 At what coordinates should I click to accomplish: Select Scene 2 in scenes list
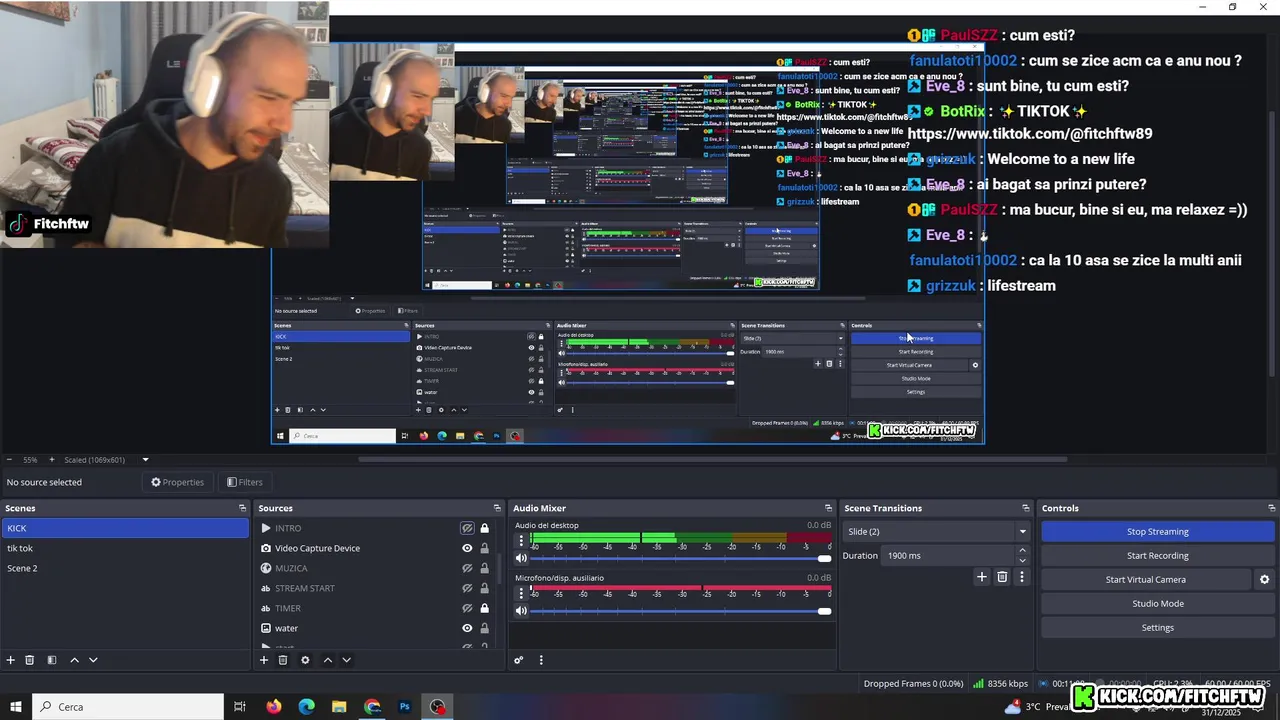point(125,568)
